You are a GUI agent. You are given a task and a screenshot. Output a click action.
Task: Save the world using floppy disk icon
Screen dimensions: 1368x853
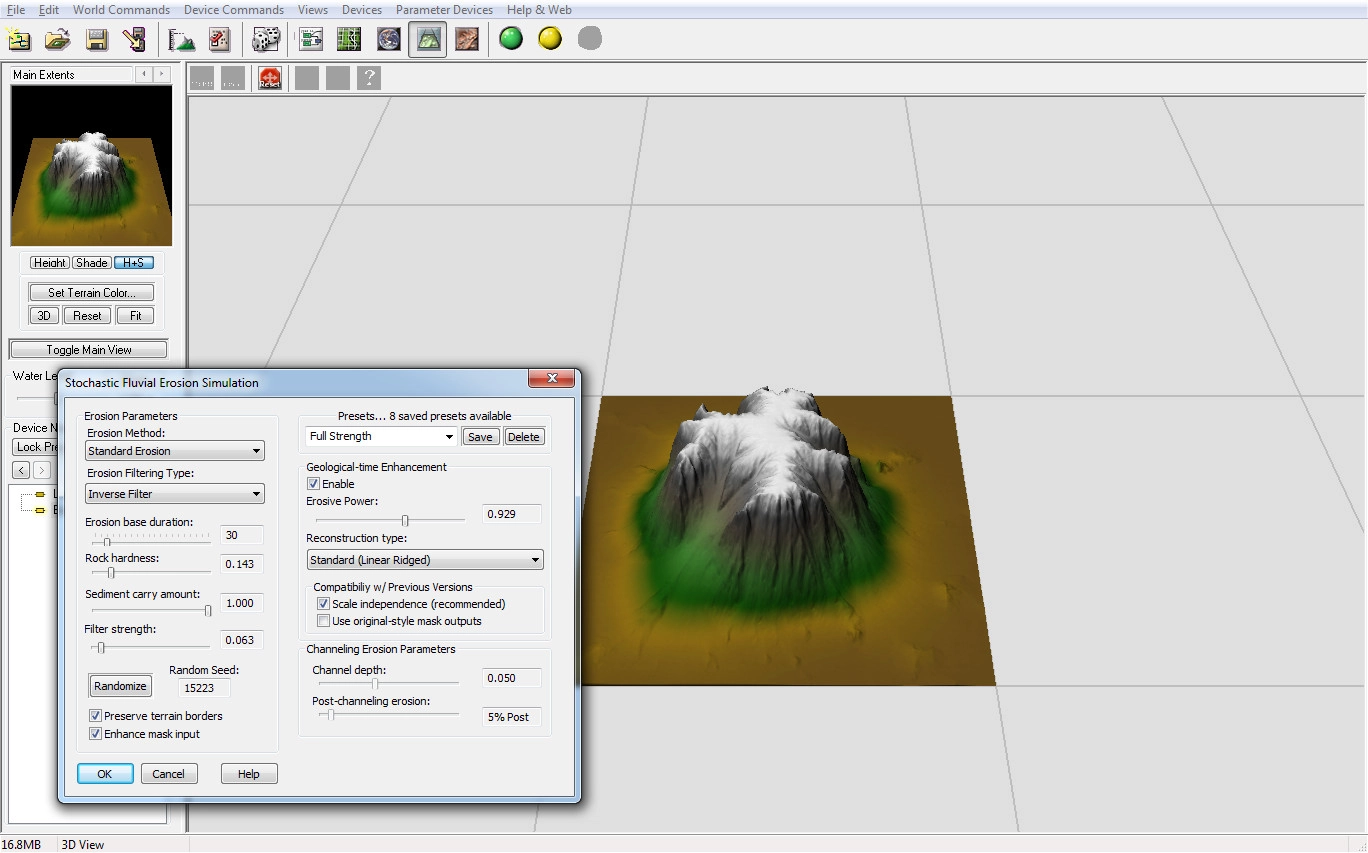tap(96, 39)
